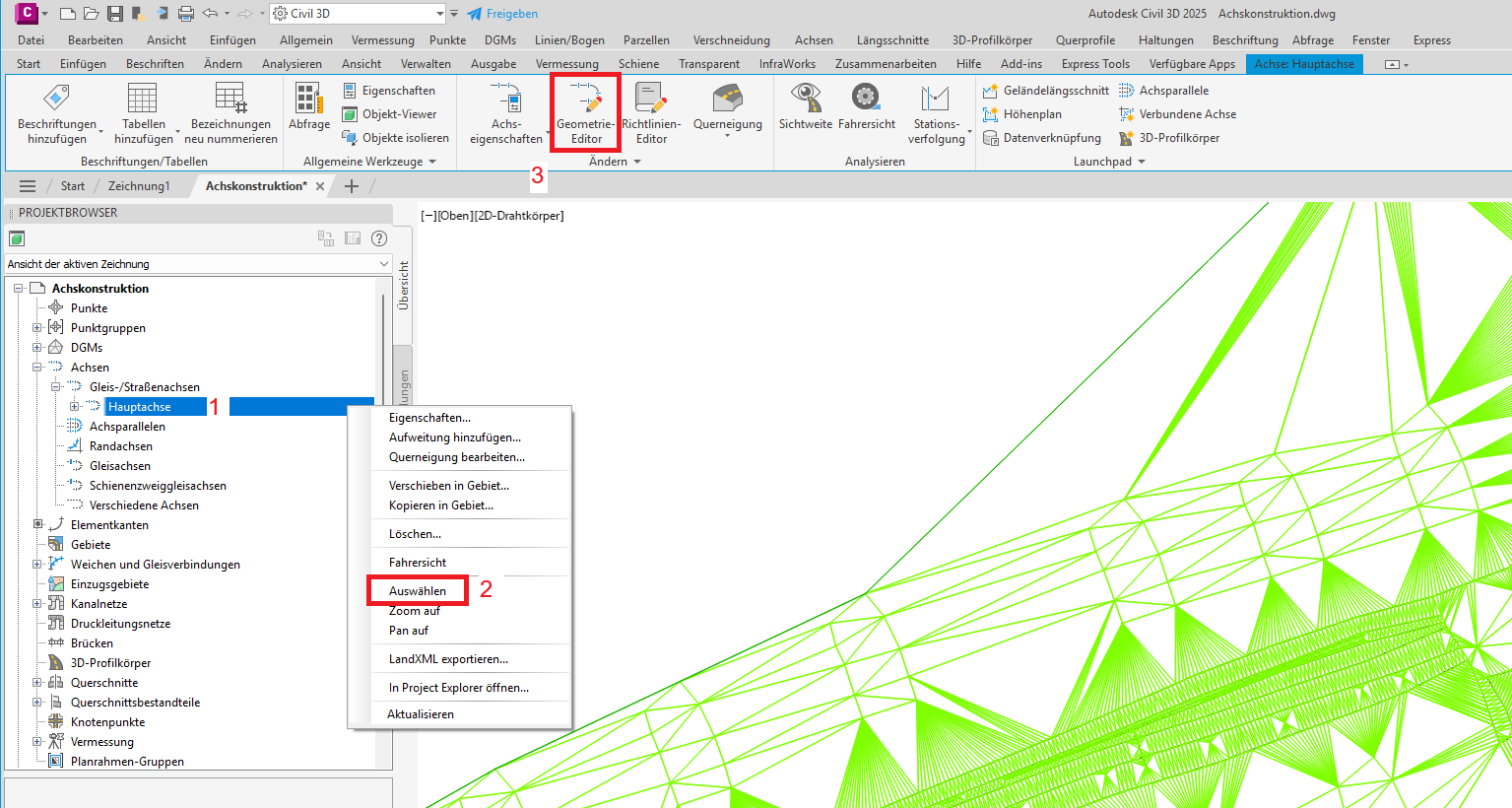Launch the Fahrersicht tool

click(867, 106)
